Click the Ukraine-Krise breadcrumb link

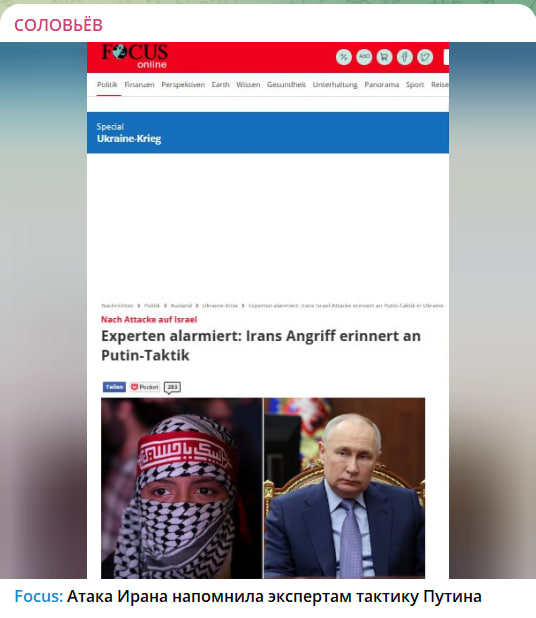pos(220,305)
